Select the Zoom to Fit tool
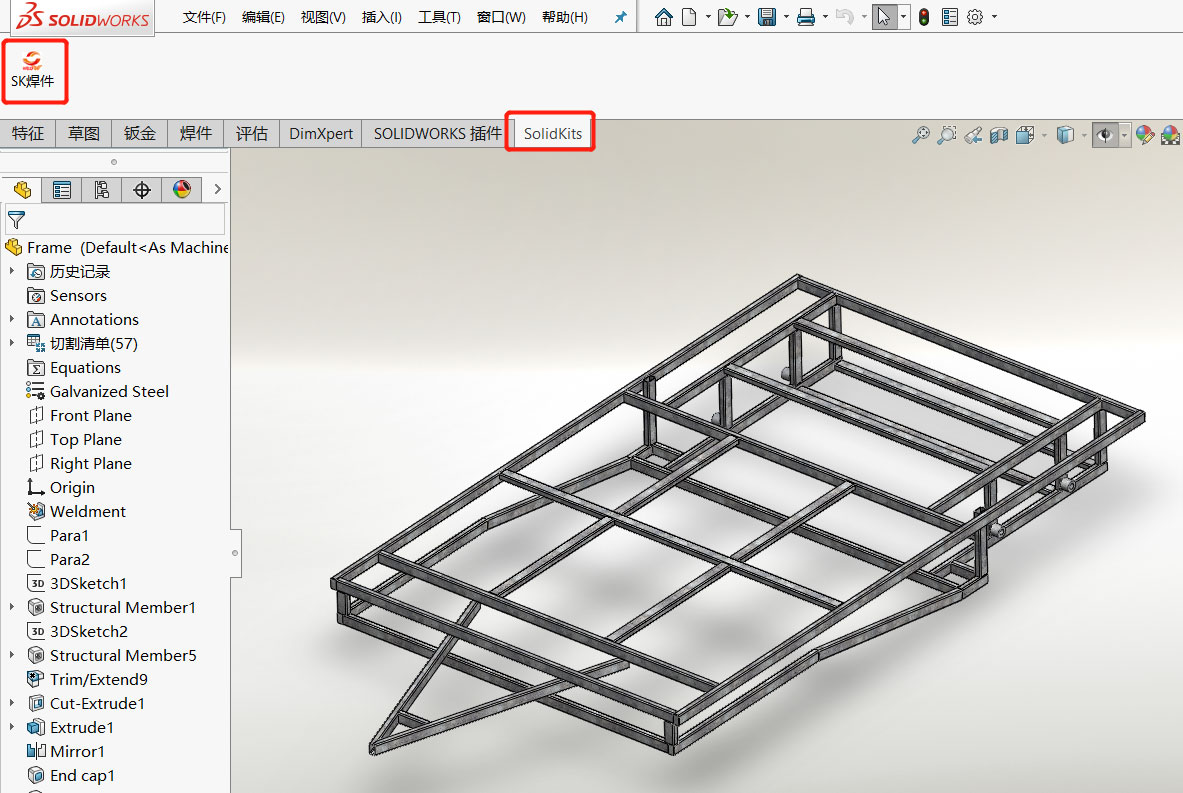This screenshot has width=1183, height=793. (x=921, y=135)
